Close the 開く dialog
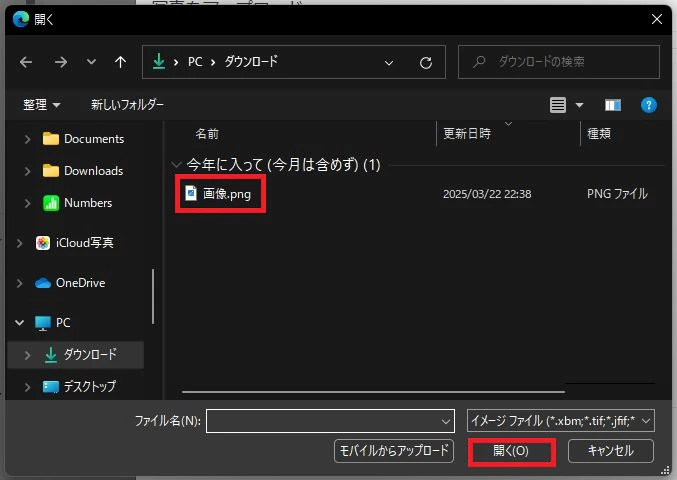This screenshot has height=480, width=677. pos(657,19)
